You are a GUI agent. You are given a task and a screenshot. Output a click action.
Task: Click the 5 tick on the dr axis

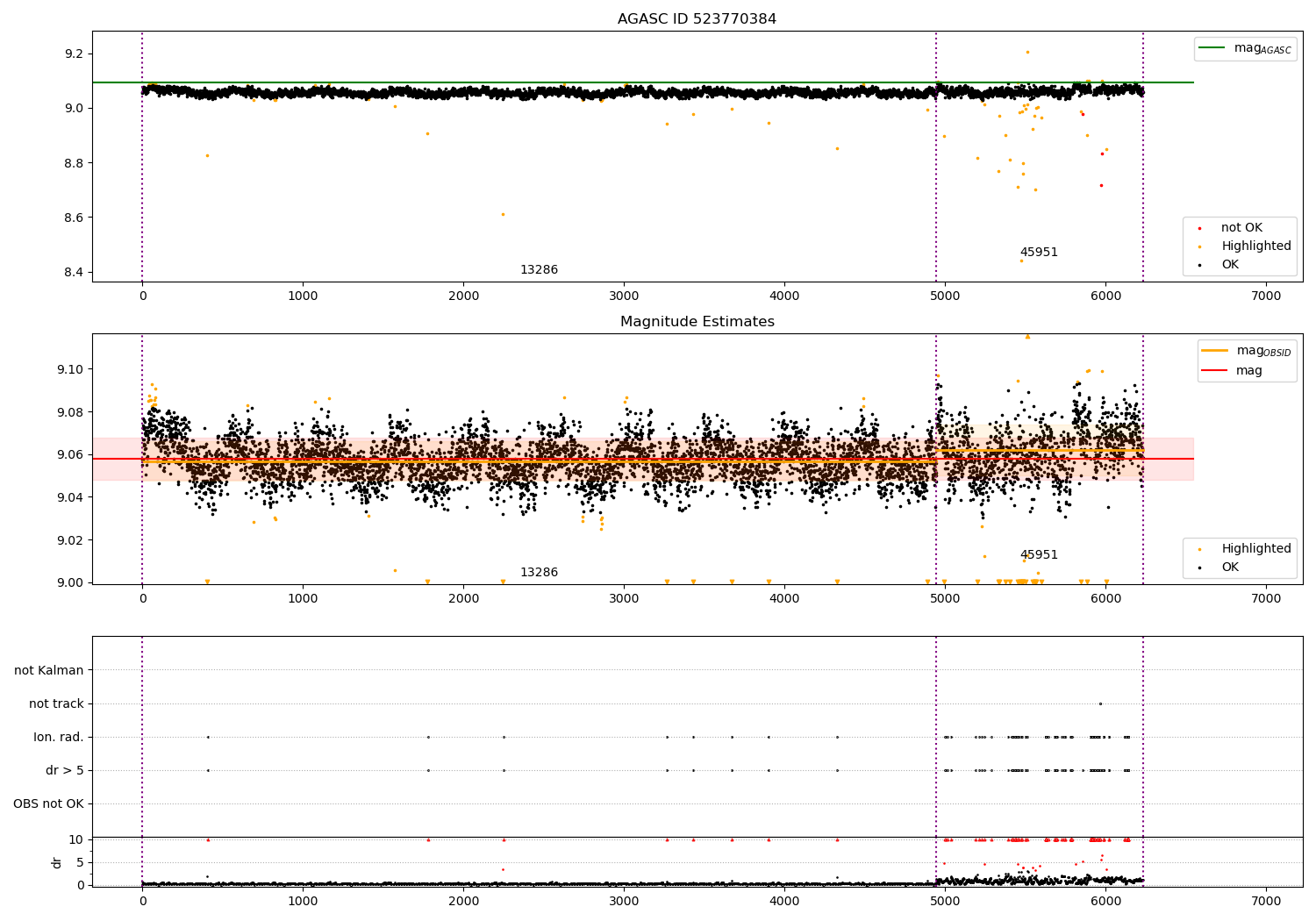[x=81, y=863]
